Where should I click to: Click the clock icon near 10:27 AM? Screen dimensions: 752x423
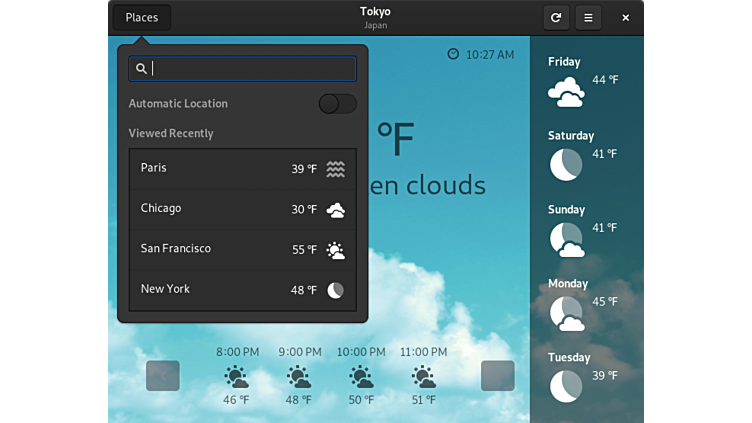pos(453,54)
